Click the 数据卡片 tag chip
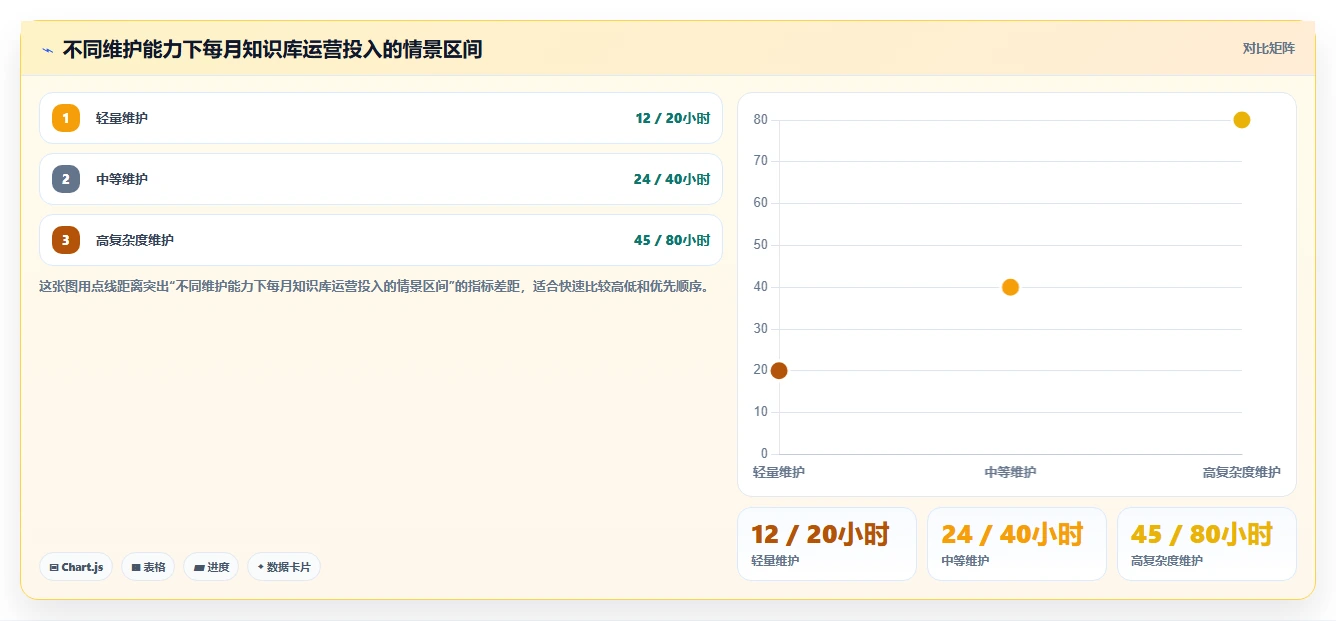1336x621 pixels. click(284, 567)
